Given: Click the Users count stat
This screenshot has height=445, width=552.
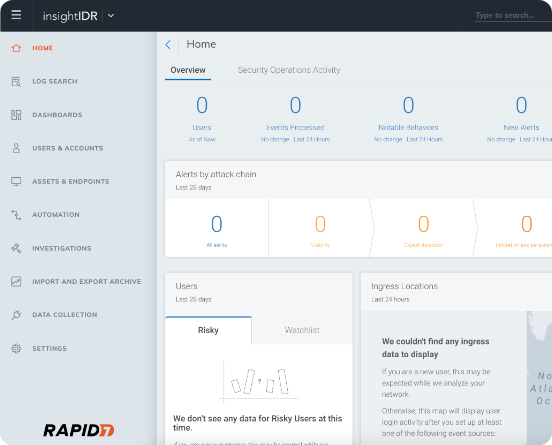Looking at the screenshot, I should tap(202, 119).
